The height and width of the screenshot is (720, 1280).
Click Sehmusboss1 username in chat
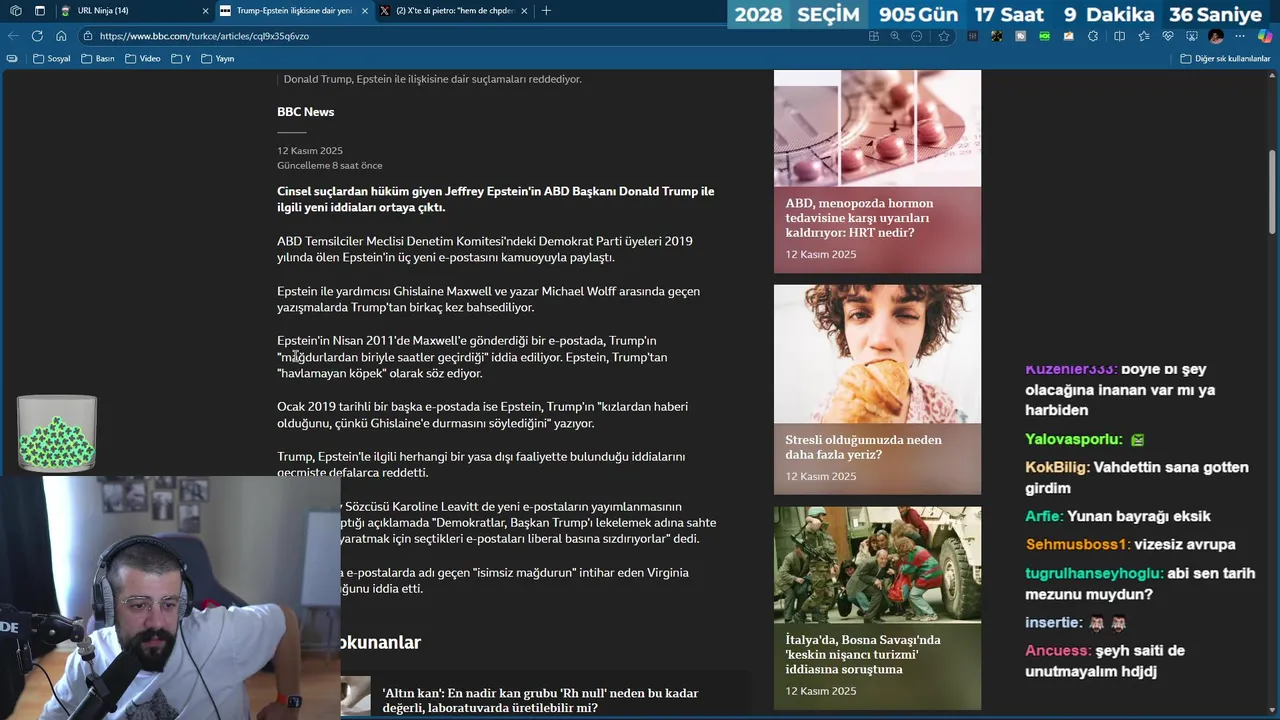[x=1078, y=544]
